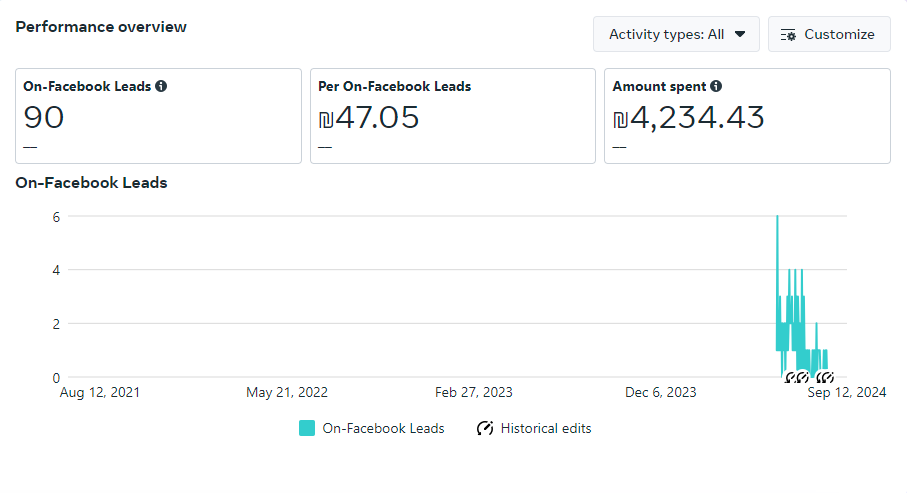This screenshot has width=907, height=493.
Task: Open the Activity types: All dropdown
Action: click(x=676, y=34)
